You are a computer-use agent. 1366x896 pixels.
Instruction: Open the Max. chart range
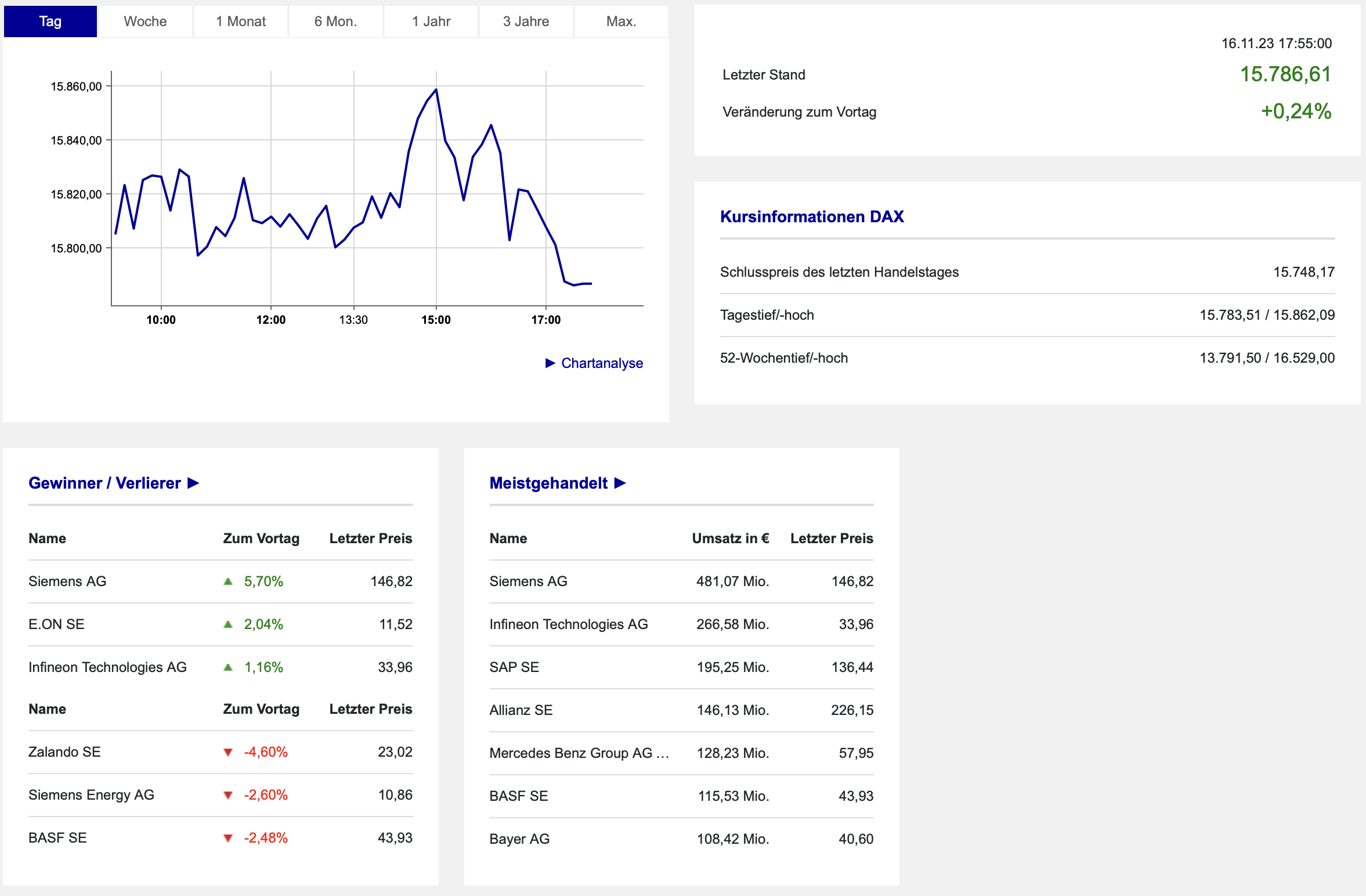coord(621,21)
